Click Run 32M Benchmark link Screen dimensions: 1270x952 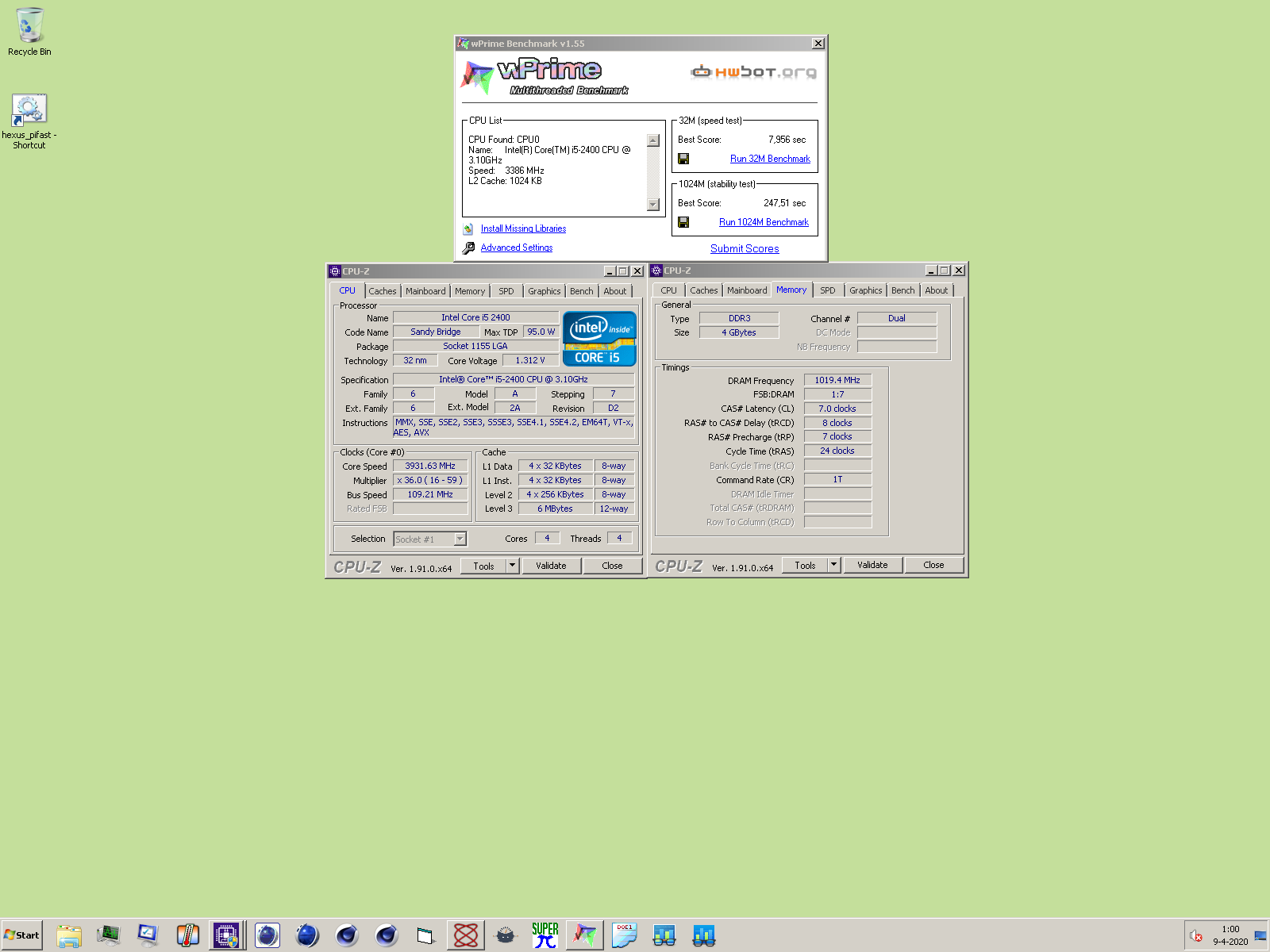pyautogui.click(x=770, y=159)
